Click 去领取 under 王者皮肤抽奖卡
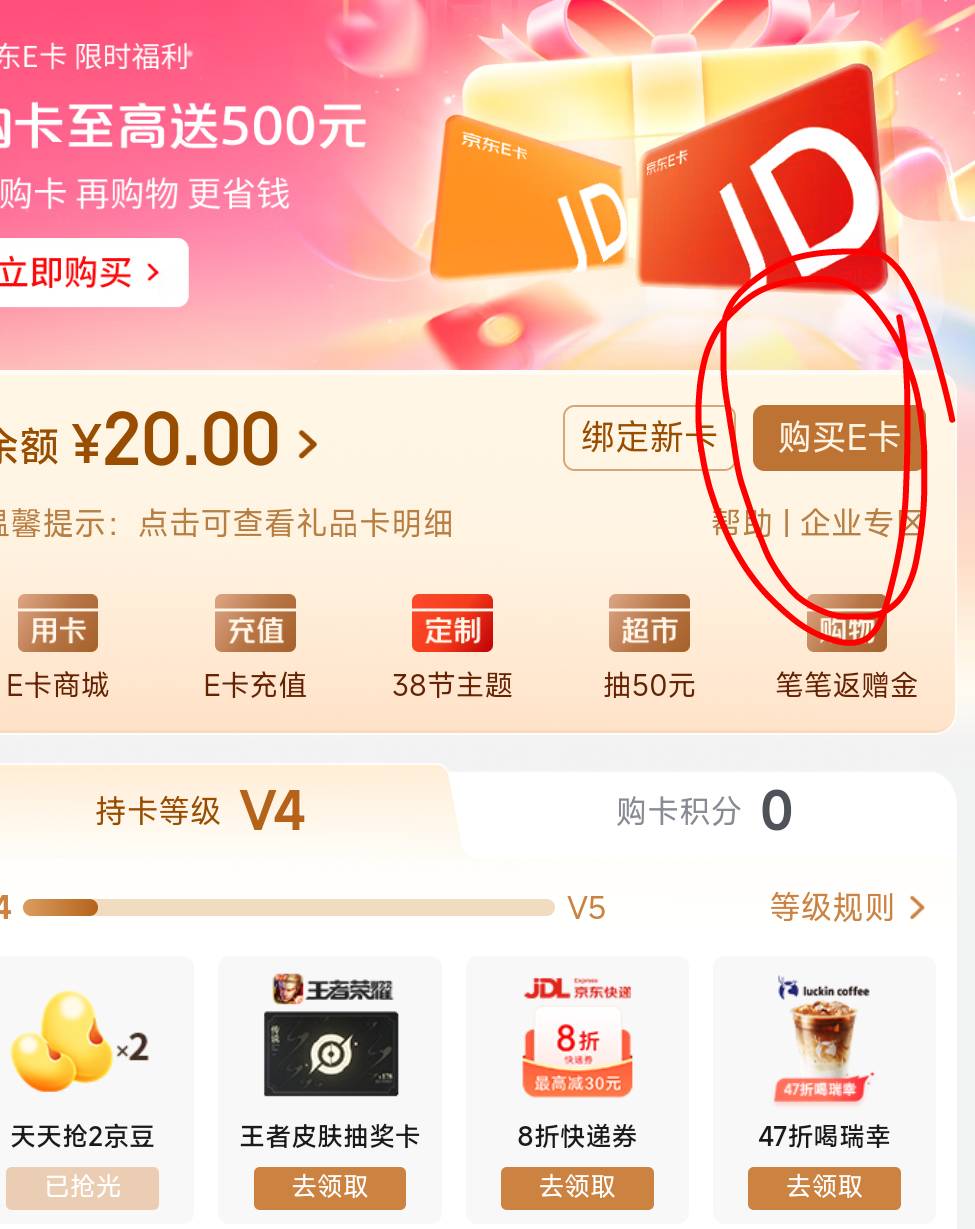The image size is (975, 1229). click(x=330, y=1187)
